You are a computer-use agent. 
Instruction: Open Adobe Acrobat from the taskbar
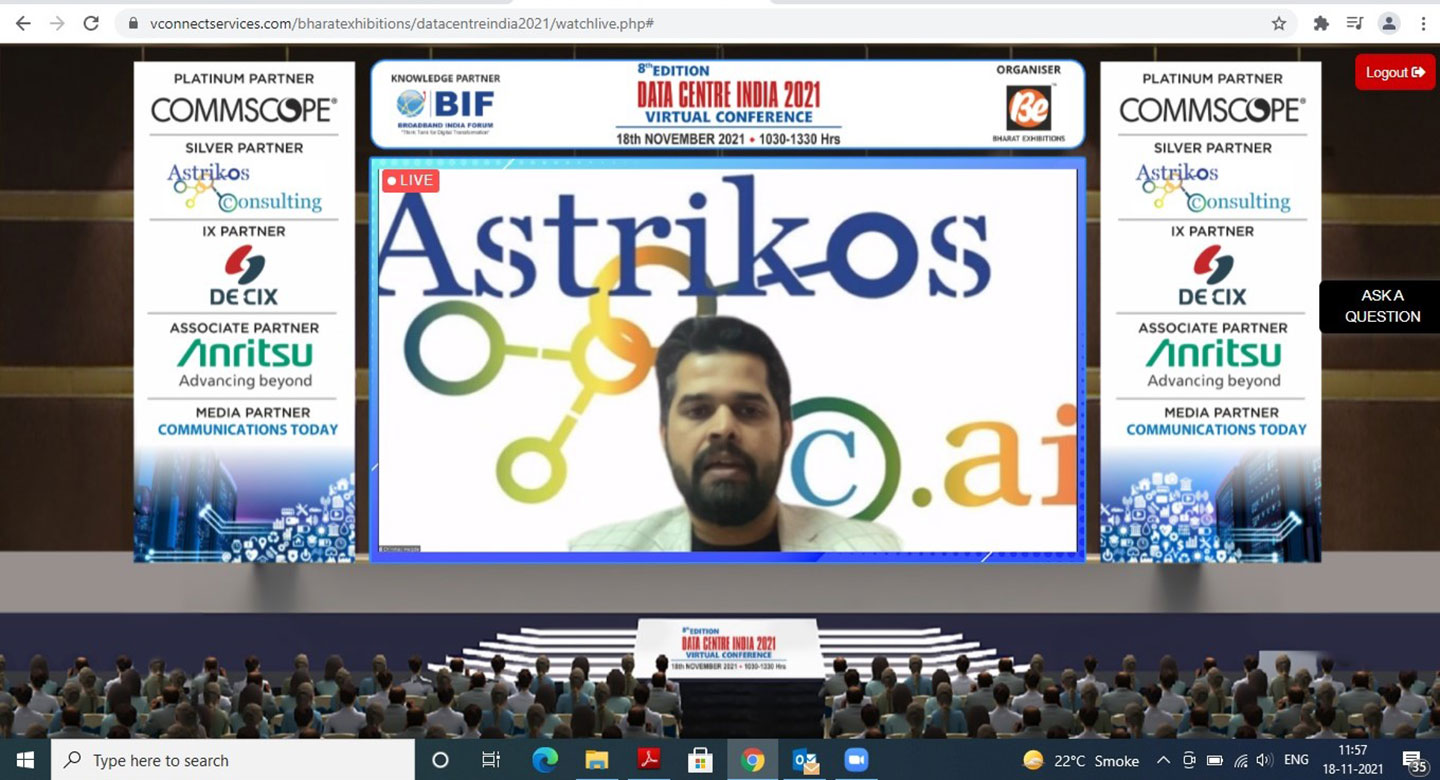coord(649,760)
